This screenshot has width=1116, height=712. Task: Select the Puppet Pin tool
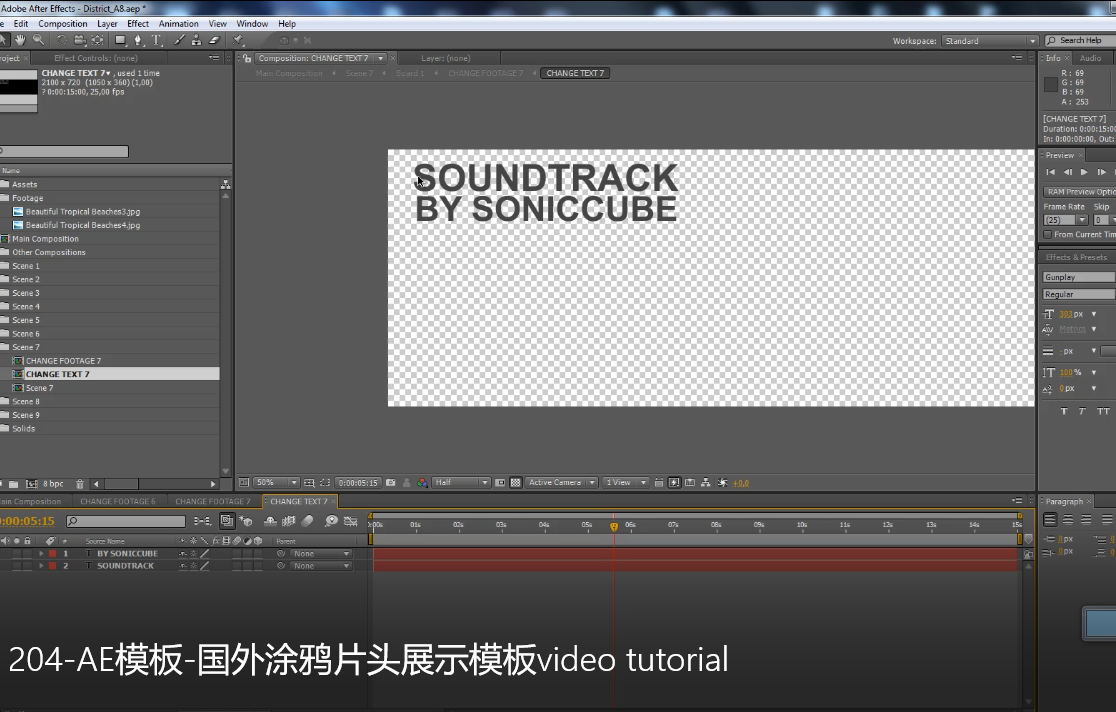click(x=239, y=40)
